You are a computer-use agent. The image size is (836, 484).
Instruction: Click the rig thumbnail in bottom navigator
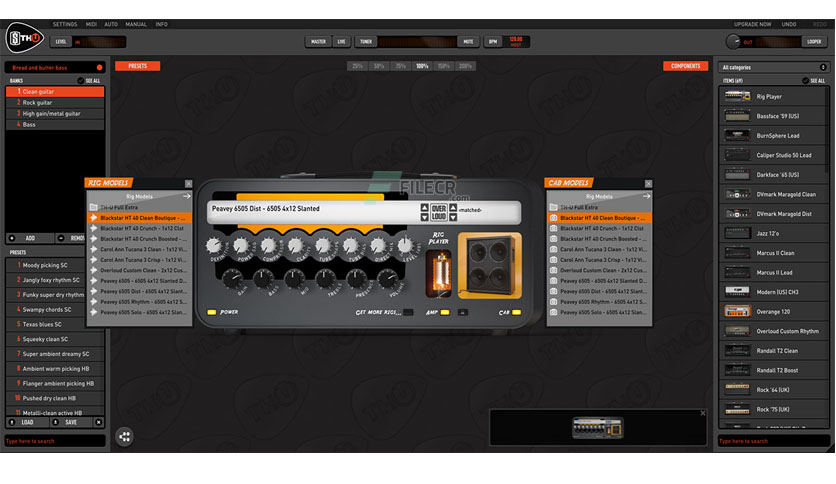click(x=597, y=427)
